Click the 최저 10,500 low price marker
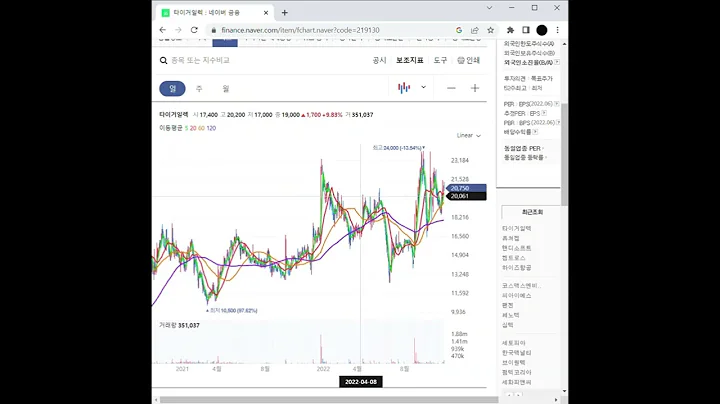Screen dimensions: 720x404 (231, 311)
